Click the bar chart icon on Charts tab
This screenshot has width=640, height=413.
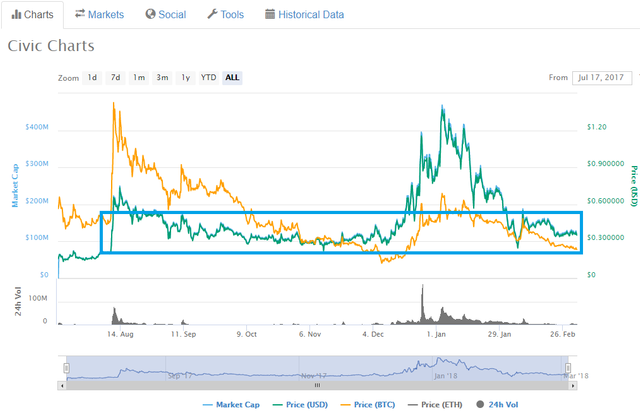tap(16, 15)
